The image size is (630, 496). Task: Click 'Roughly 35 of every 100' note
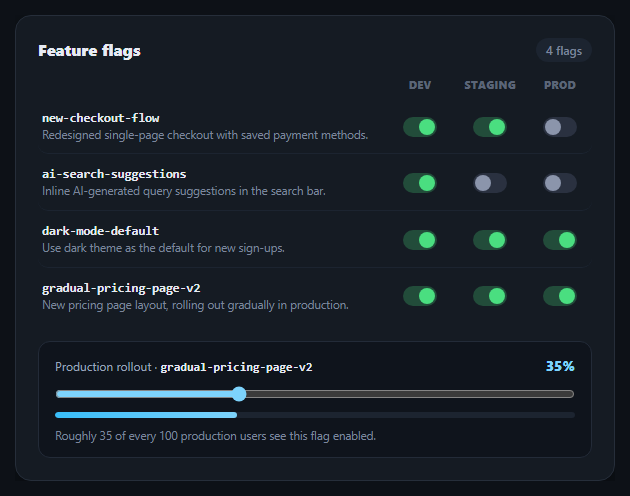(x=215, y=436)
